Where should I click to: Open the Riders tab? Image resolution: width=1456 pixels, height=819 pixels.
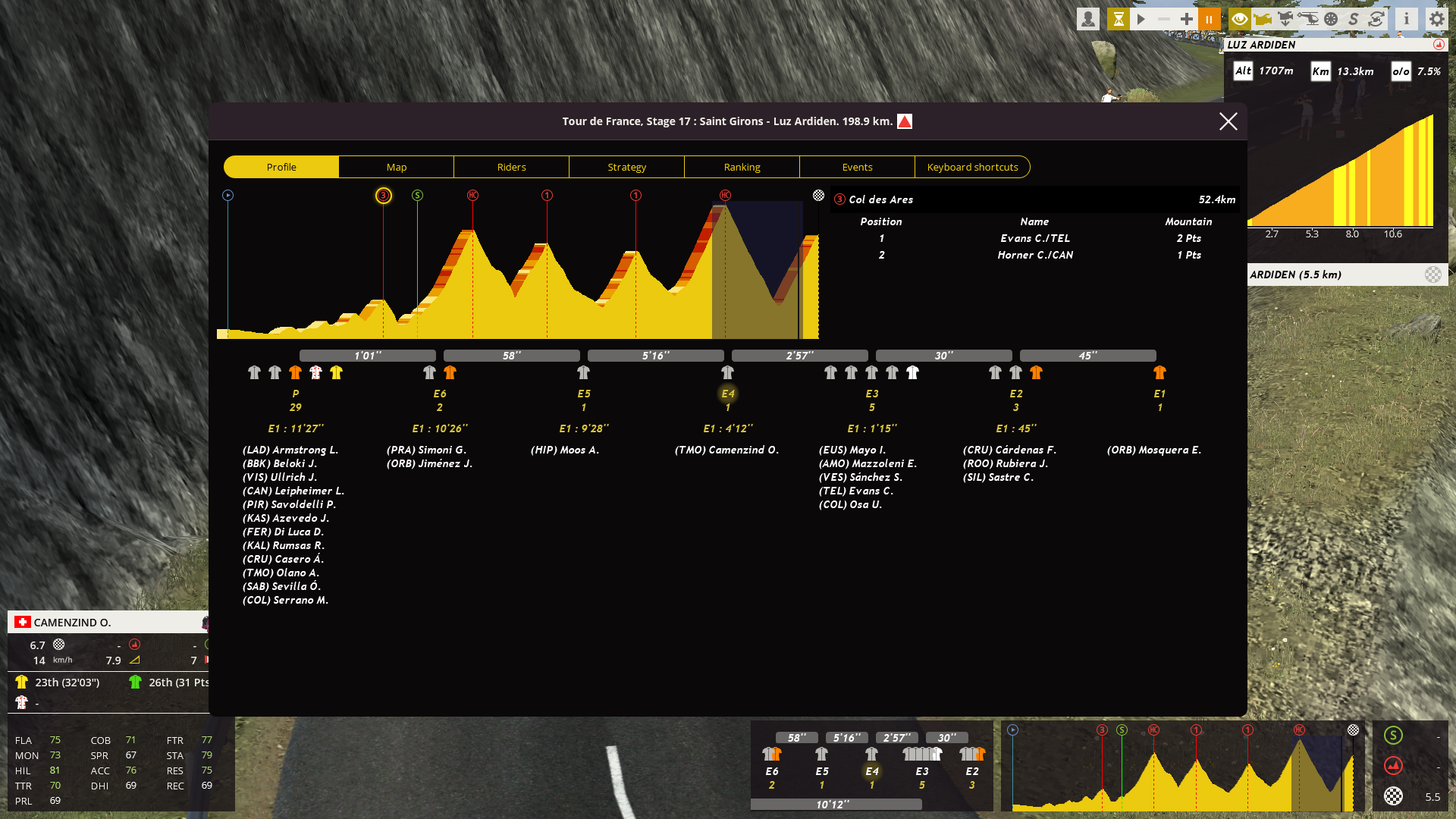(x=512, y=167)
